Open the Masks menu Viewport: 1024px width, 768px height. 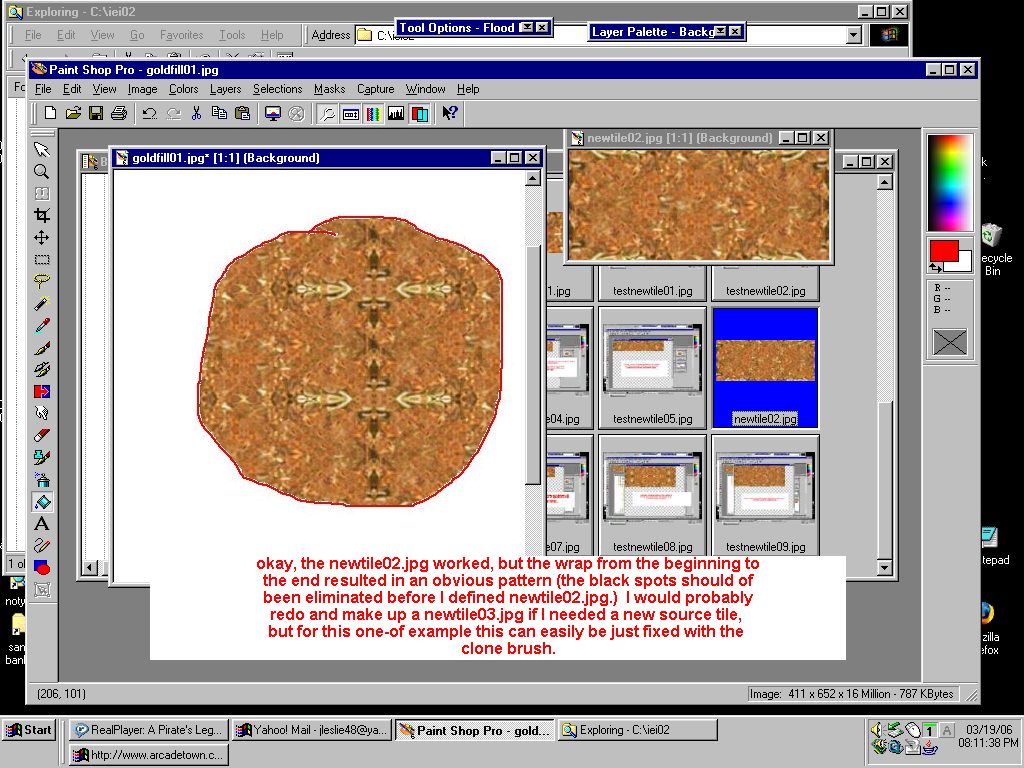click(329, 89)
